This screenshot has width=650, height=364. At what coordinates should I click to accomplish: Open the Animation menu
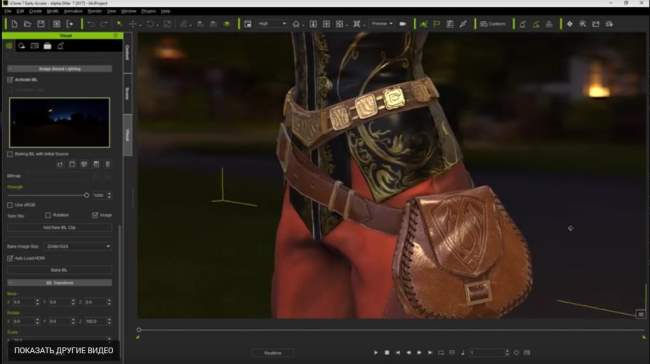(x=73, y=11)
